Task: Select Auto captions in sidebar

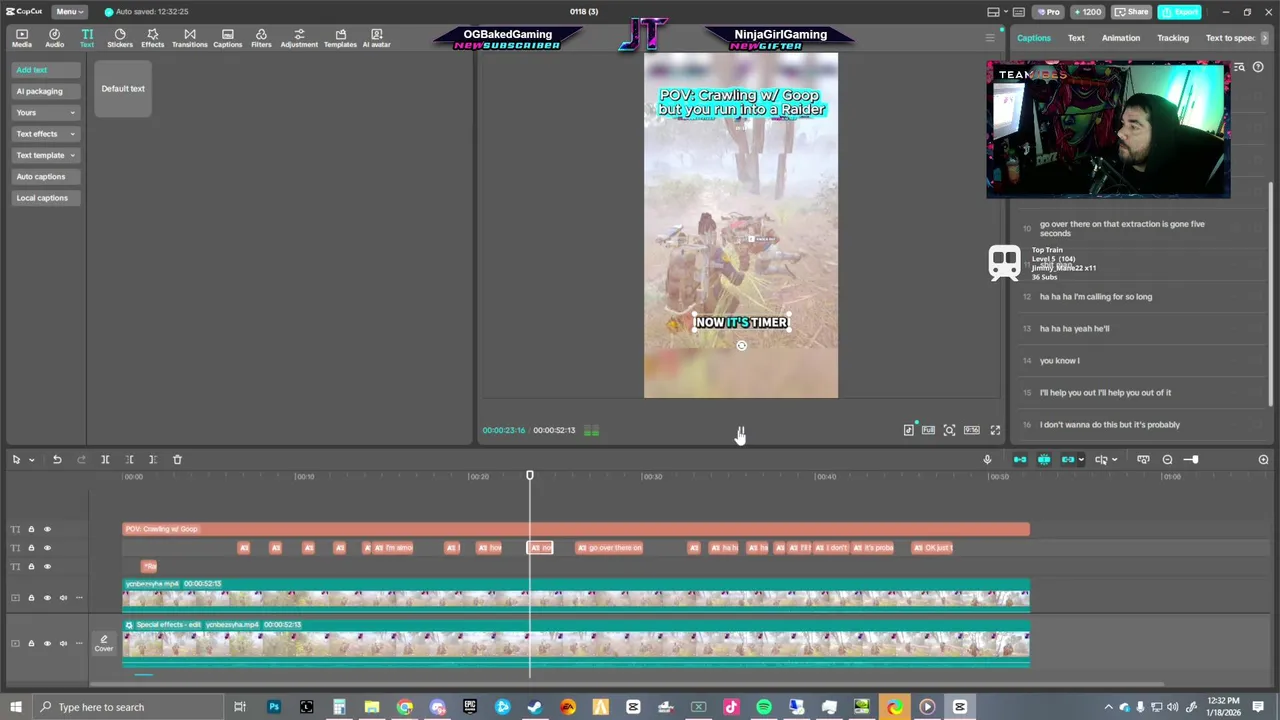Action: coord(45,176)
